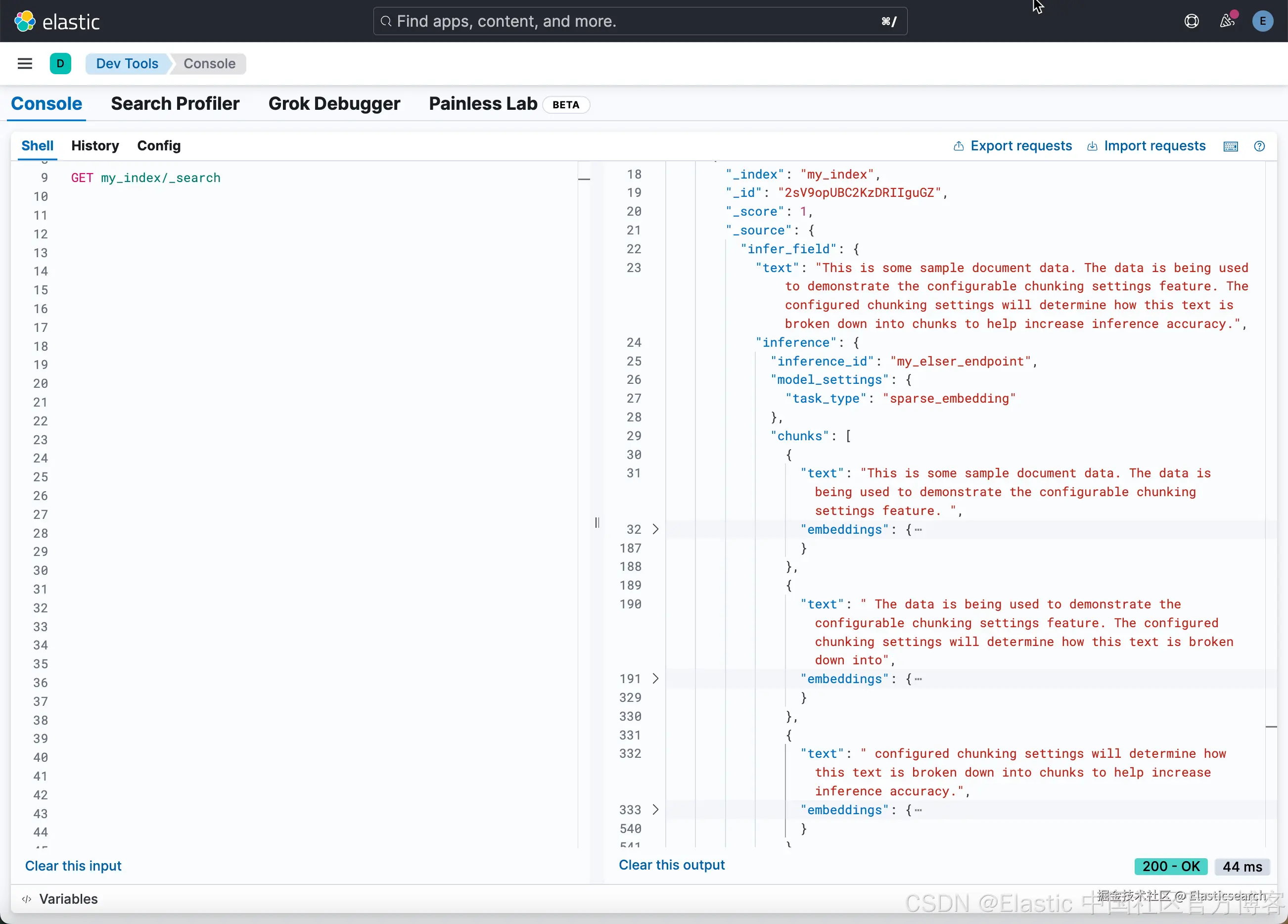
Task: Focus the Find apps, content search field
Action: (640, 22)
